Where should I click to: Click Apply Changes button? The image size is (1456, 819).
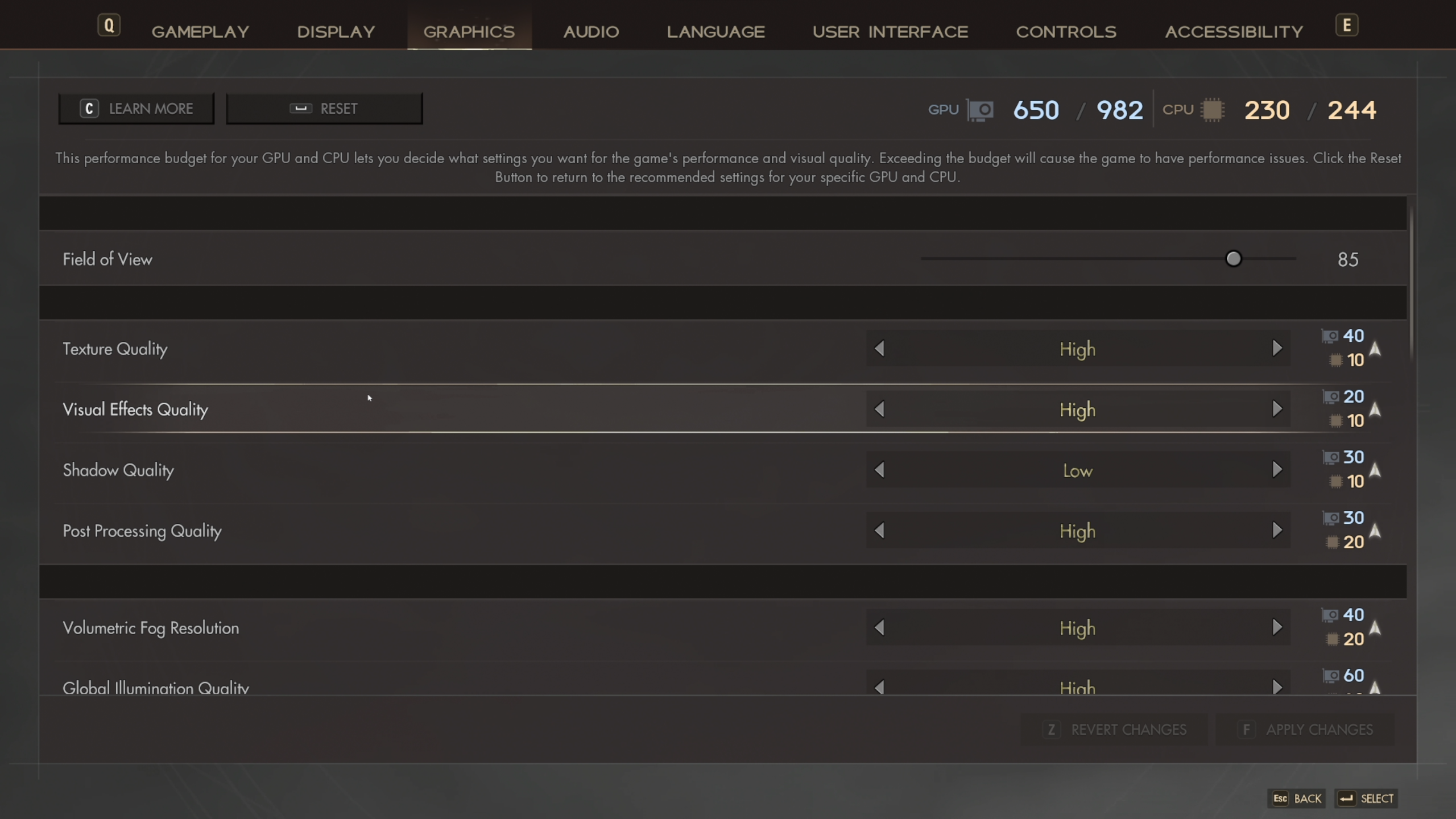click(x=1305, y=730)
